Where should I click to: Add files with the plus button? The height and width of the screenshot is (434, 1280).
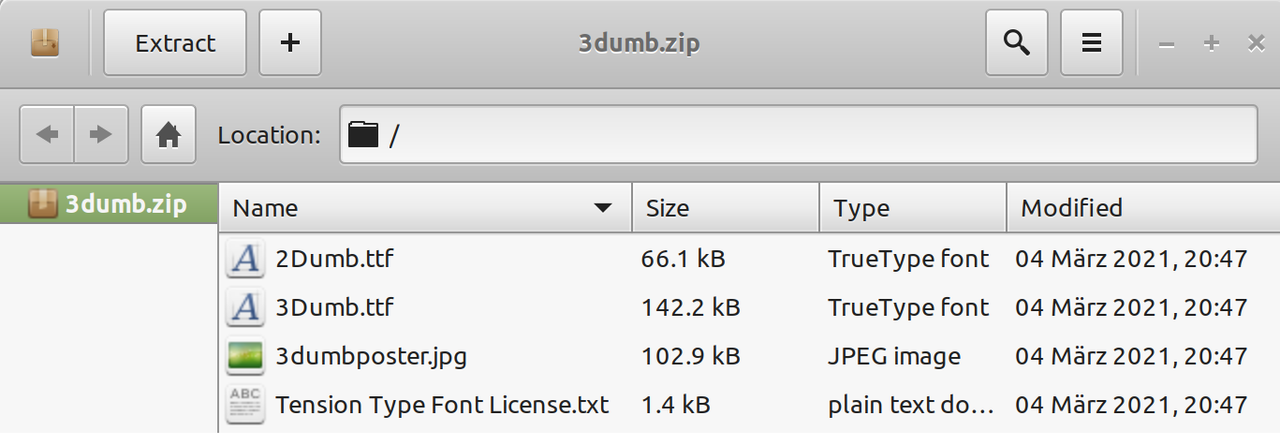click(x=290, y=43)
